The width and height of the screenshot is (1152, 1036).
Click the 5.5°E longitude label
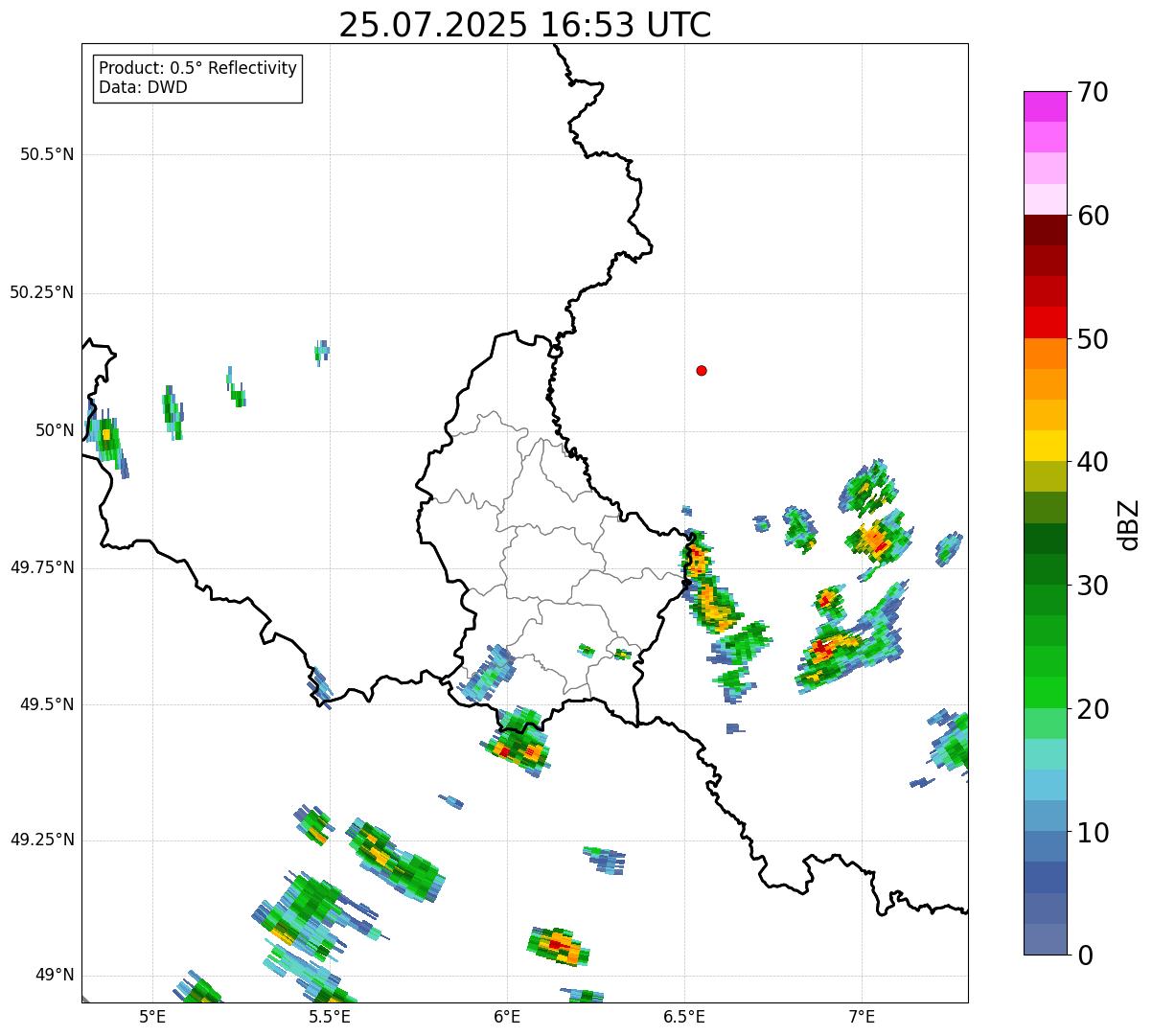tap(330, 1017)
